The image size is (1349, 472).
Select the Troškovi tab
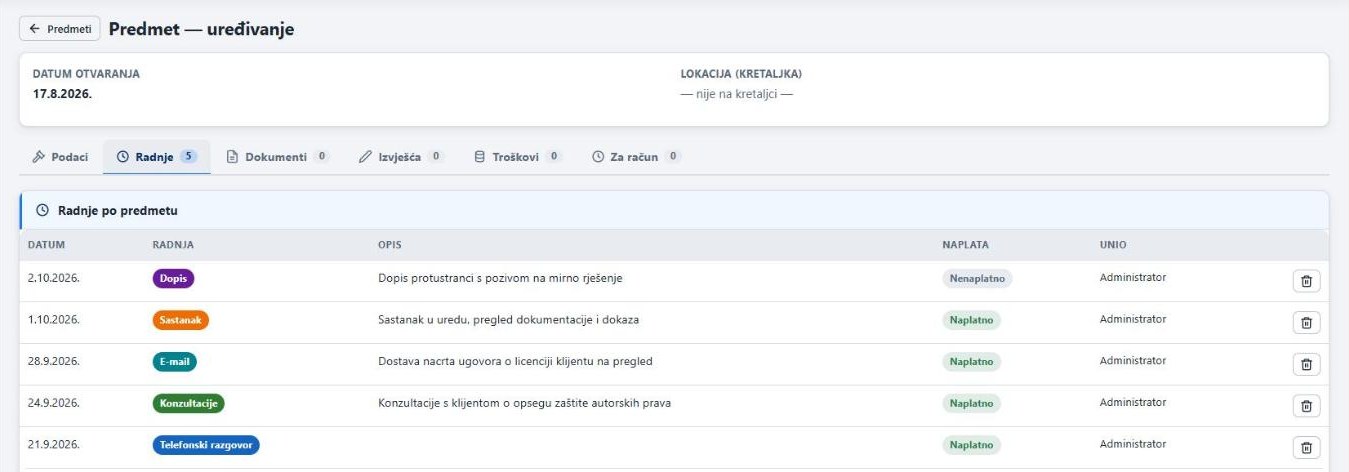pos(517,157)
